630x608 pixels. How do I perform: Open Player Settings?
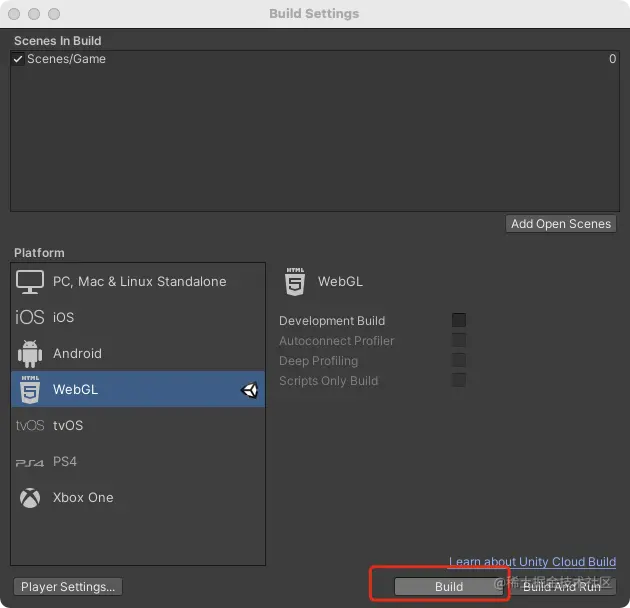coord(68,587)
